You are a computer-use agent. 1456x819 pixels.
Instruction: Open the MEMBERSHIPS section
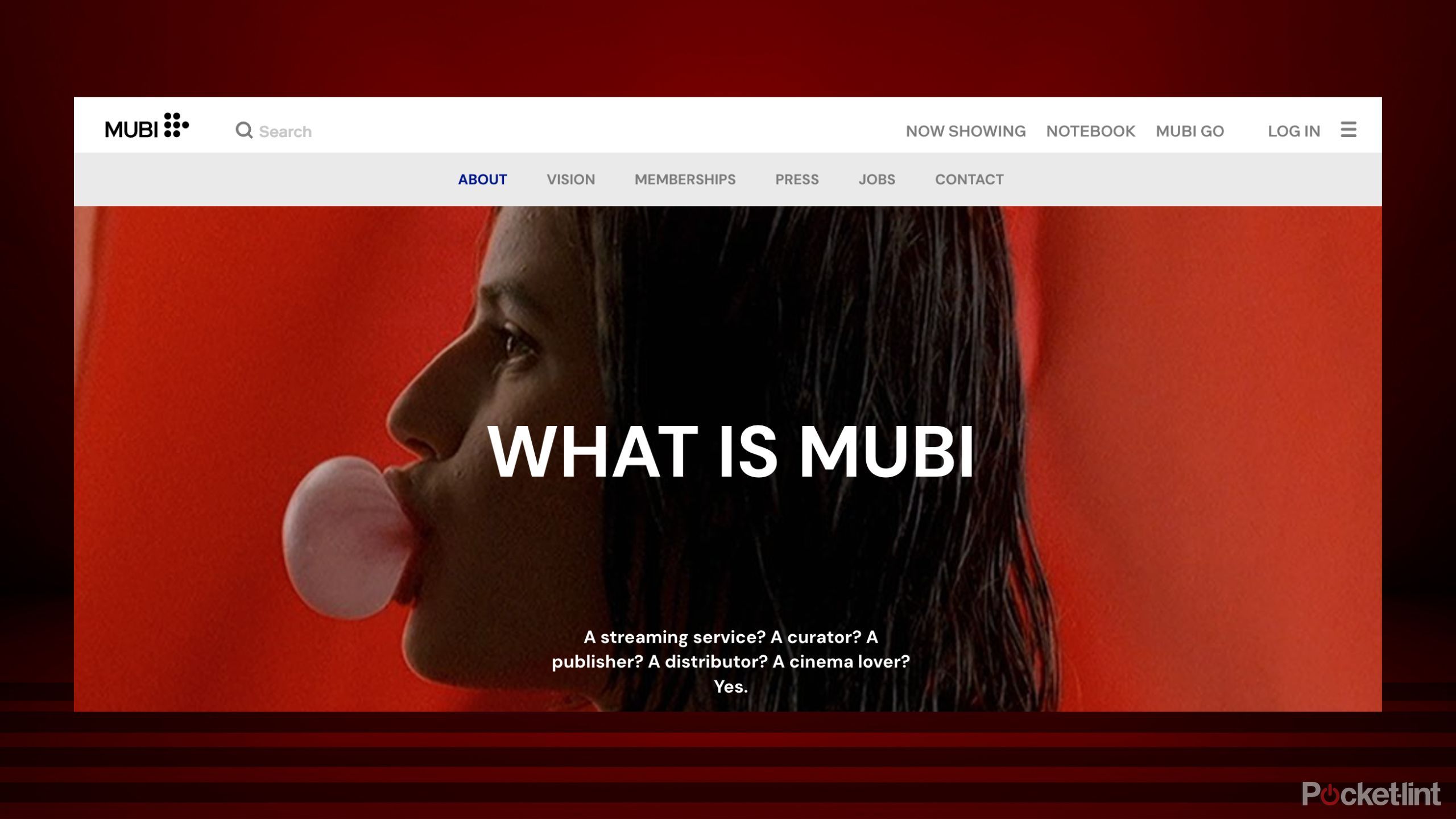point(684,180)
